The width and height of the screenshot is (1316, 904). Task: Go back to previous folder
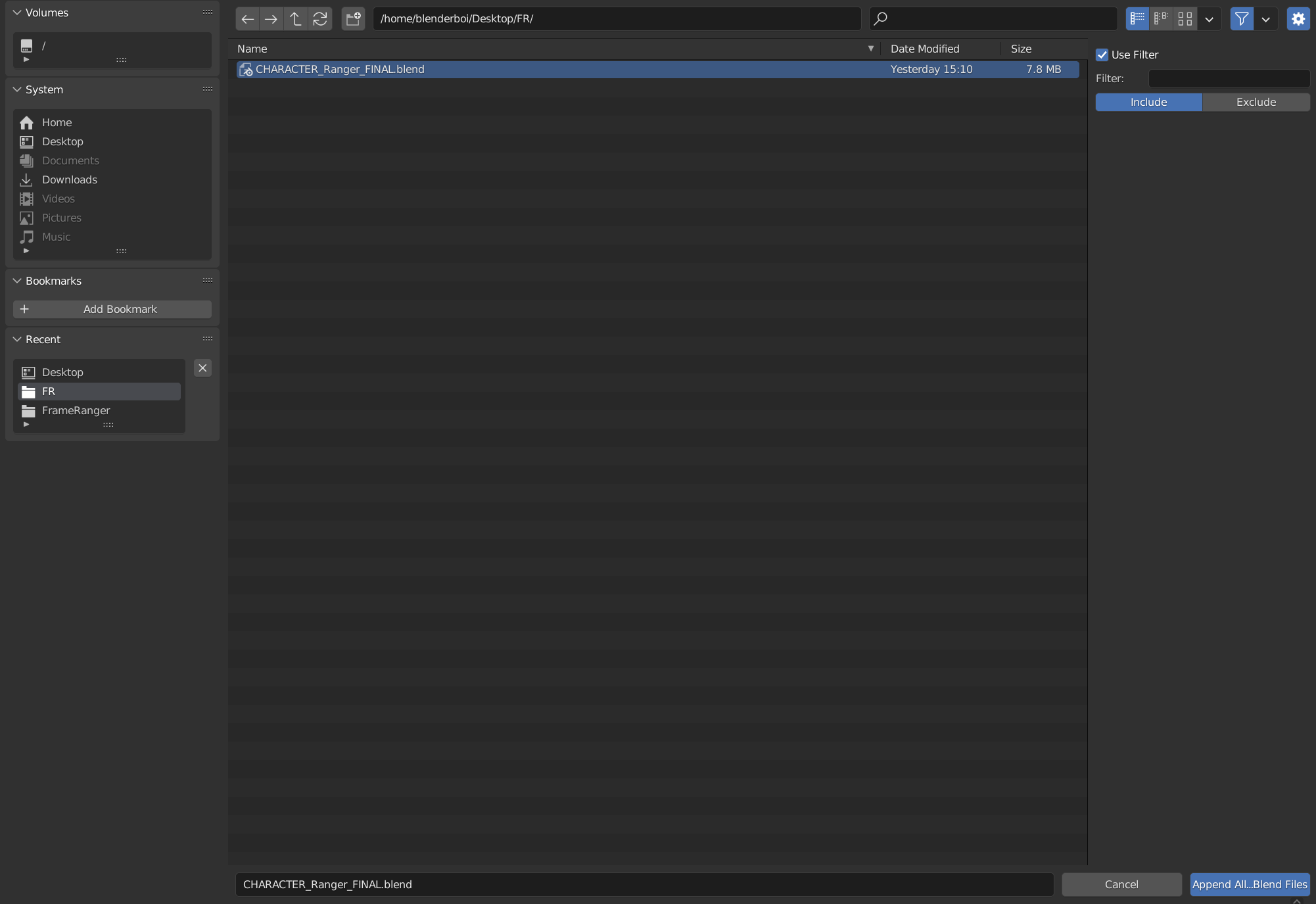click(x=247, y=19)
